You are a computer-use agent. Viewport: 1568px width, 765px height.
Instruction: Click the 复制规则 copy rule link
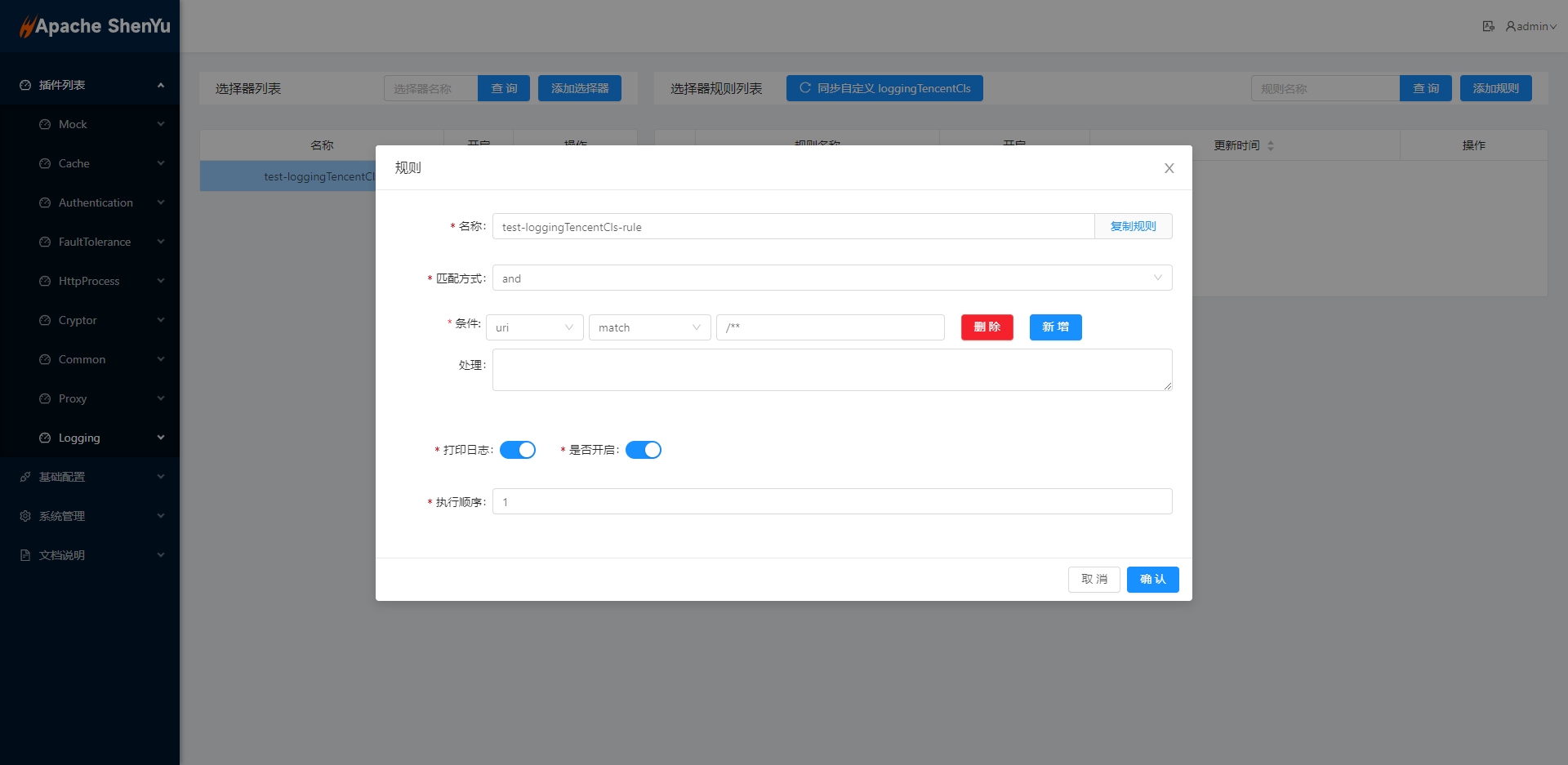click(x=1133, y=226)
